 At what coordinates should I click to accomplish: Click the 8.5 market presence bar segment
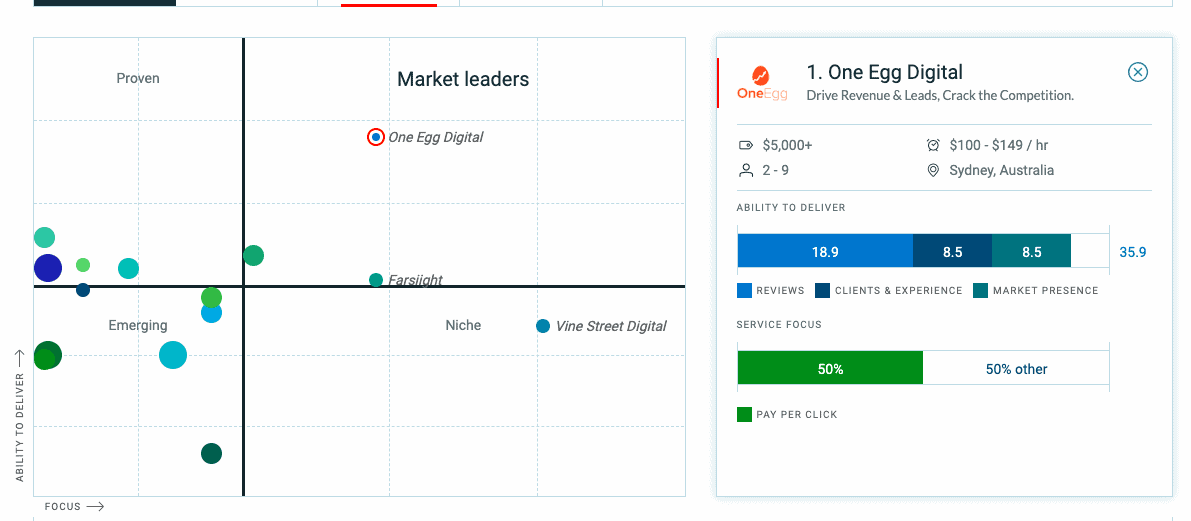tap(1031, 252)
